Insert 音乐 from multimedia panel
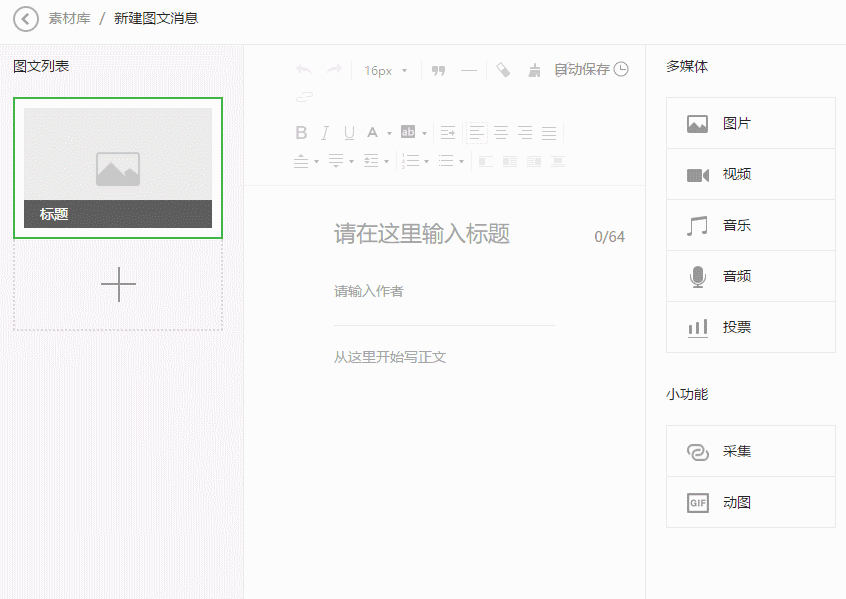Viewport: 846px width, 599px height. 751,225
